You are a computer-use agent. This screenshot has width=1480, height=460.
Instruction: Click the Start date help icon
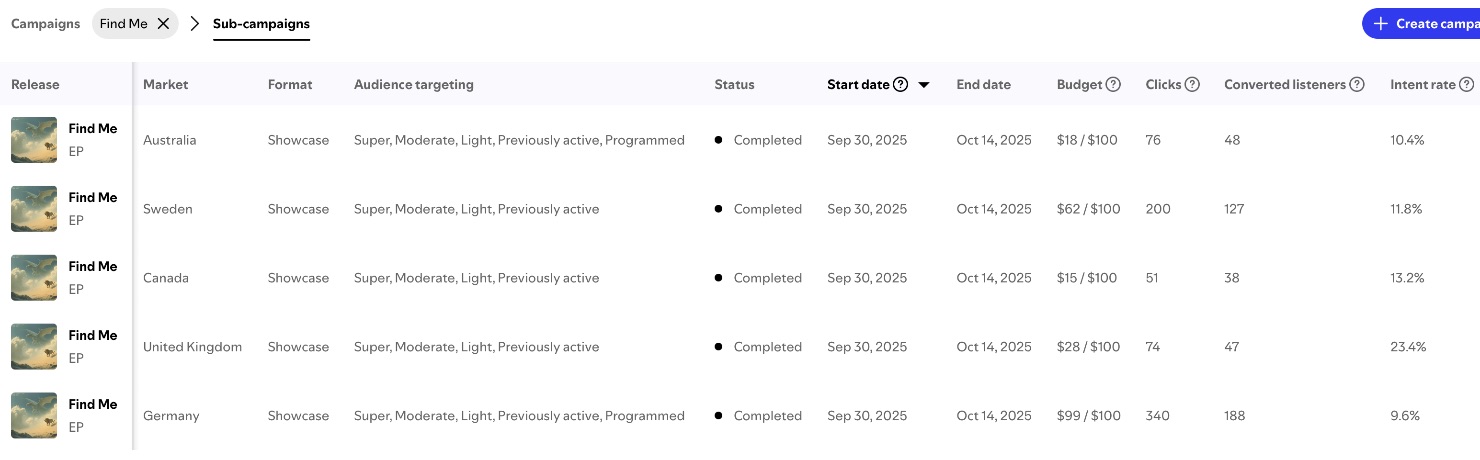pyautogui.click(x=900, y=85)
